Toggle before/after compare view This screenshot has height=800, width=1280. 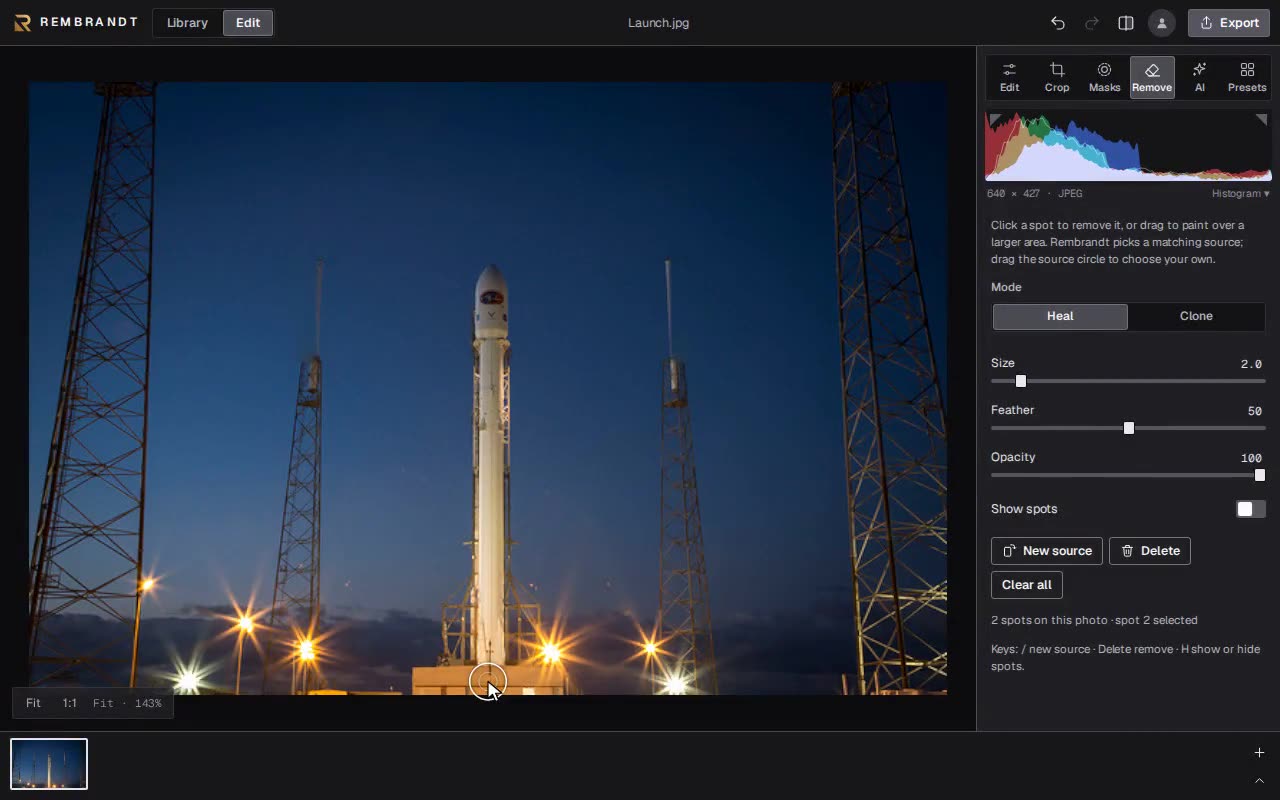[x=1126, y=23]
